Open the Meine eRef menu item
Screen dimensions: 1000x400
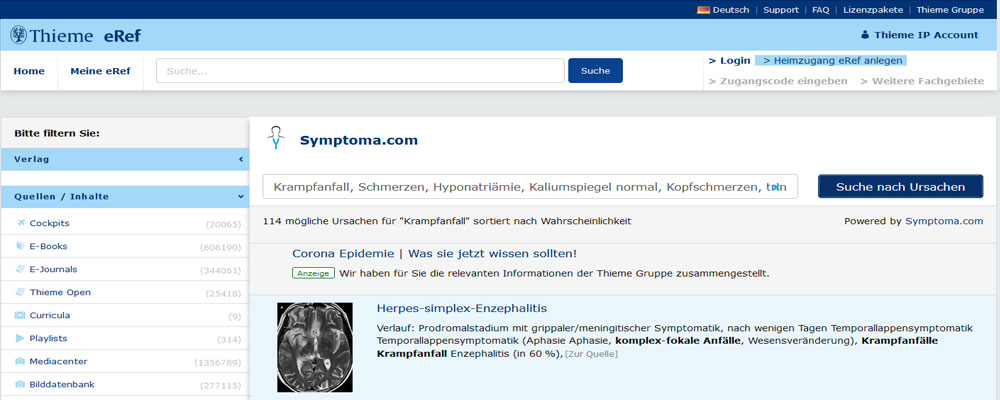100,71
